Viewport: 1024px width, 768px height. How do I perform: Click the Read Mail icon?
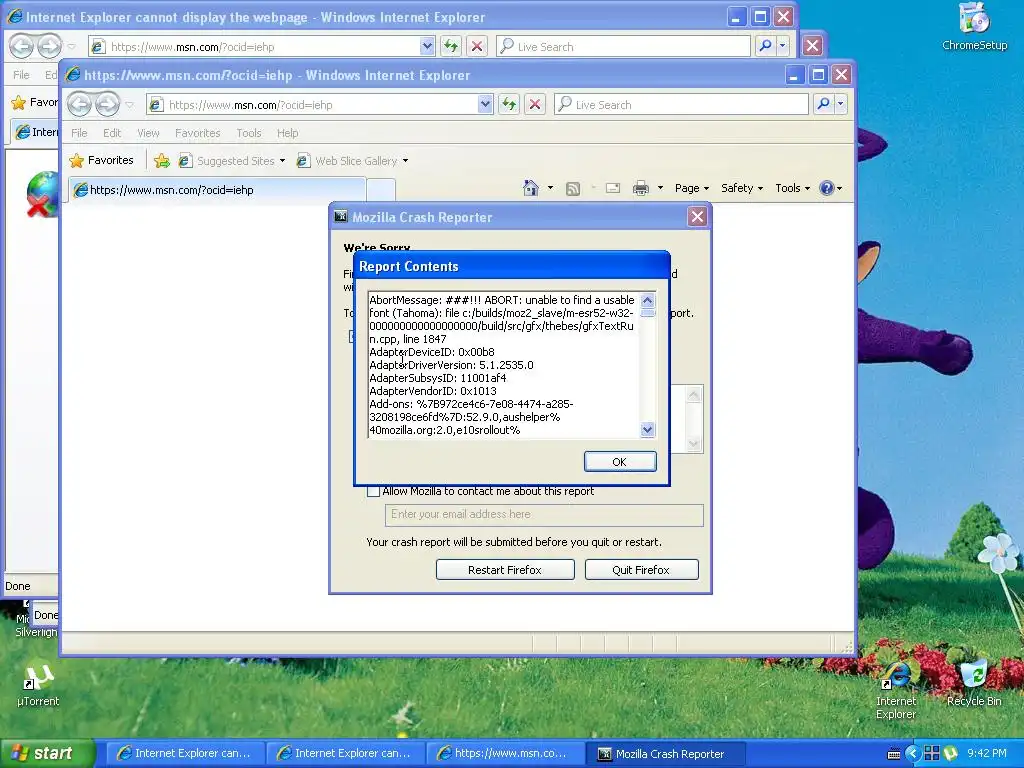(613, 189)
